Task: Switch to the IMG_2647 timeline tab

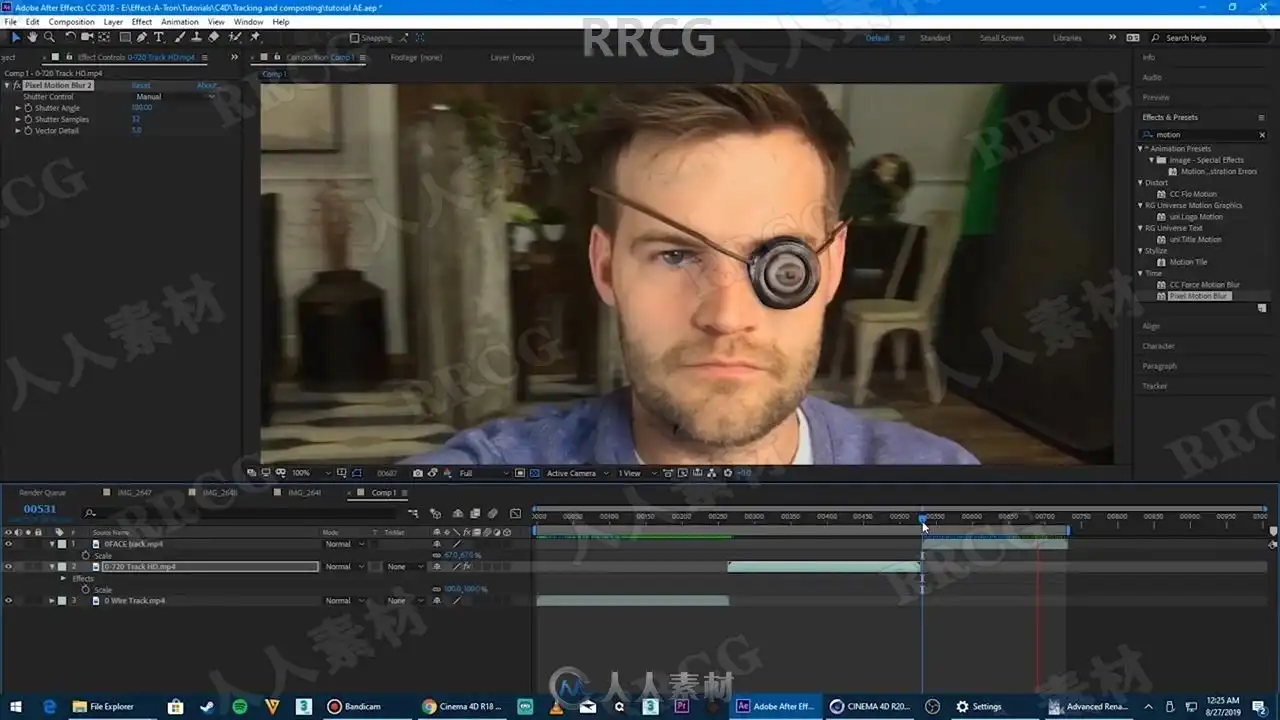Action: pyautogui.click(x=135, y=493)
